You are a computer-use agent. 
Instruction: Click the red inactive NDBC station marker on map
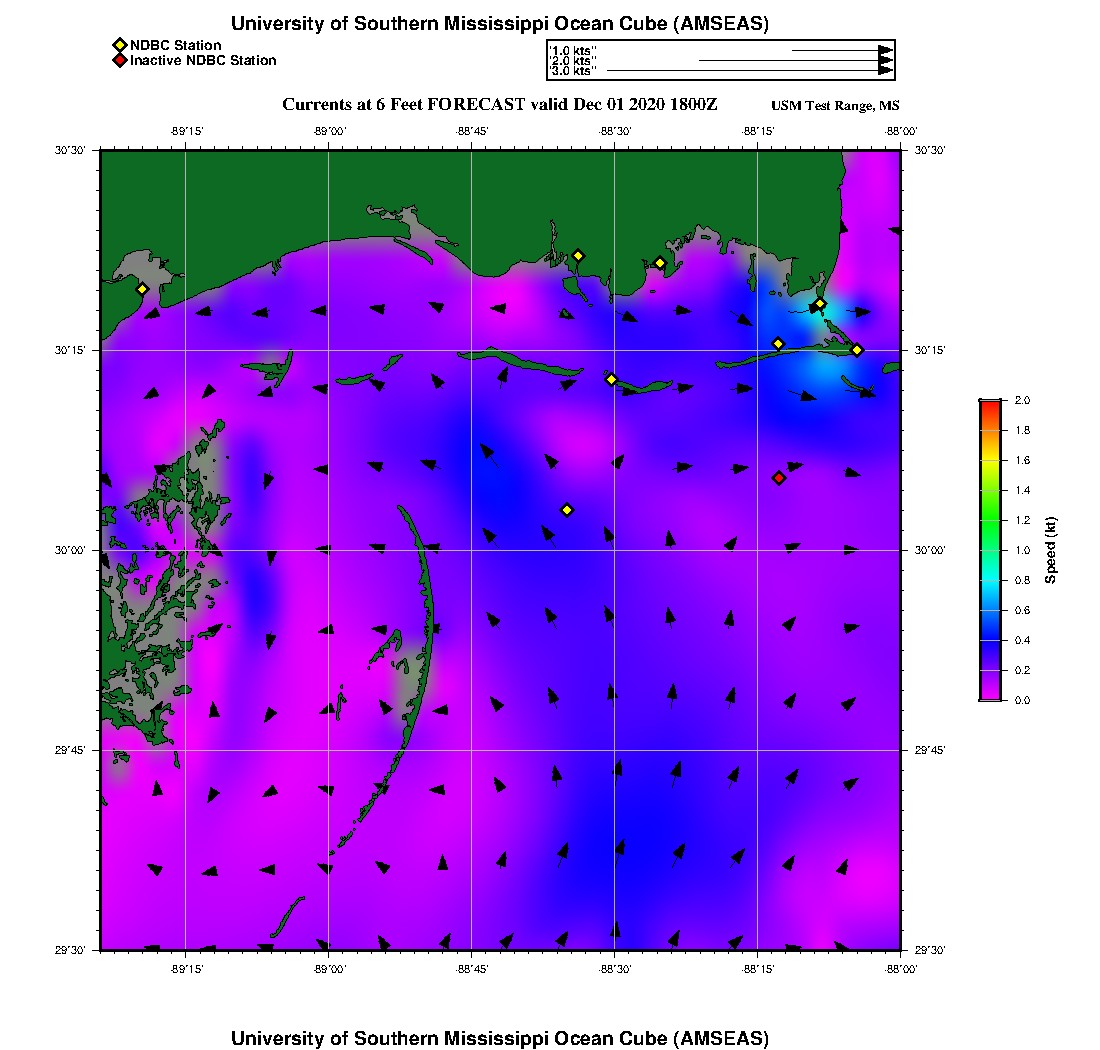click(779, 478)
